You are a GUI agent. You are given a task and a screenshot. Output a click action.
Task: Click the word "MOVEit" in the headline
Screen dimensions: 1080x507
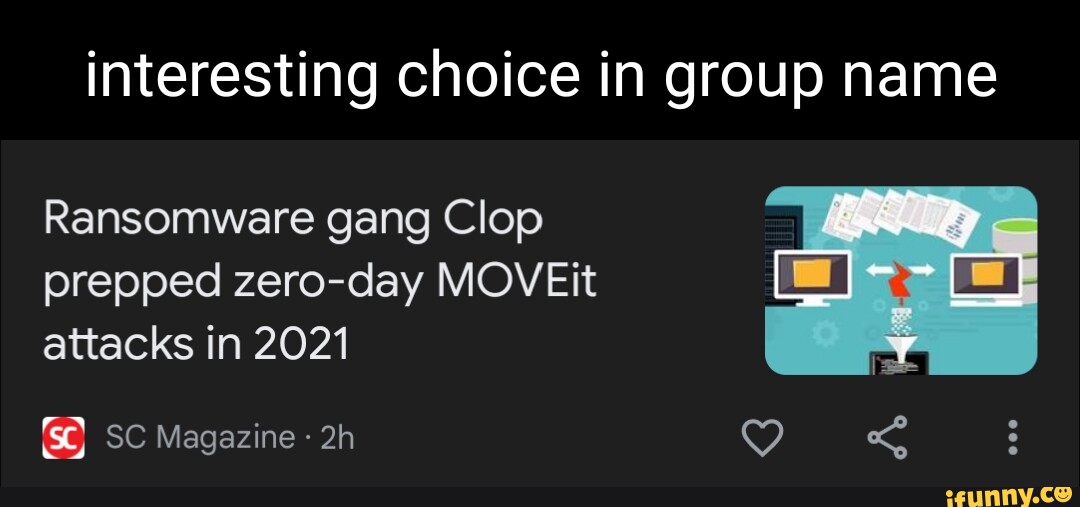[516, 281]
